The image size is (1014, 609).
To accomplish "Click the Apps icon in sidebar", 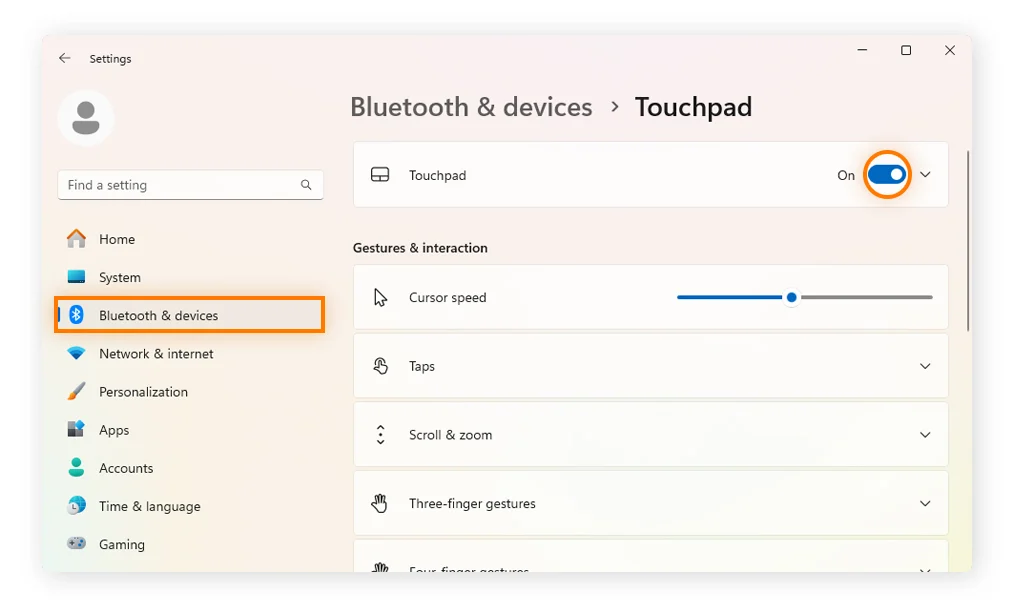I will click(x=76, y=430).
